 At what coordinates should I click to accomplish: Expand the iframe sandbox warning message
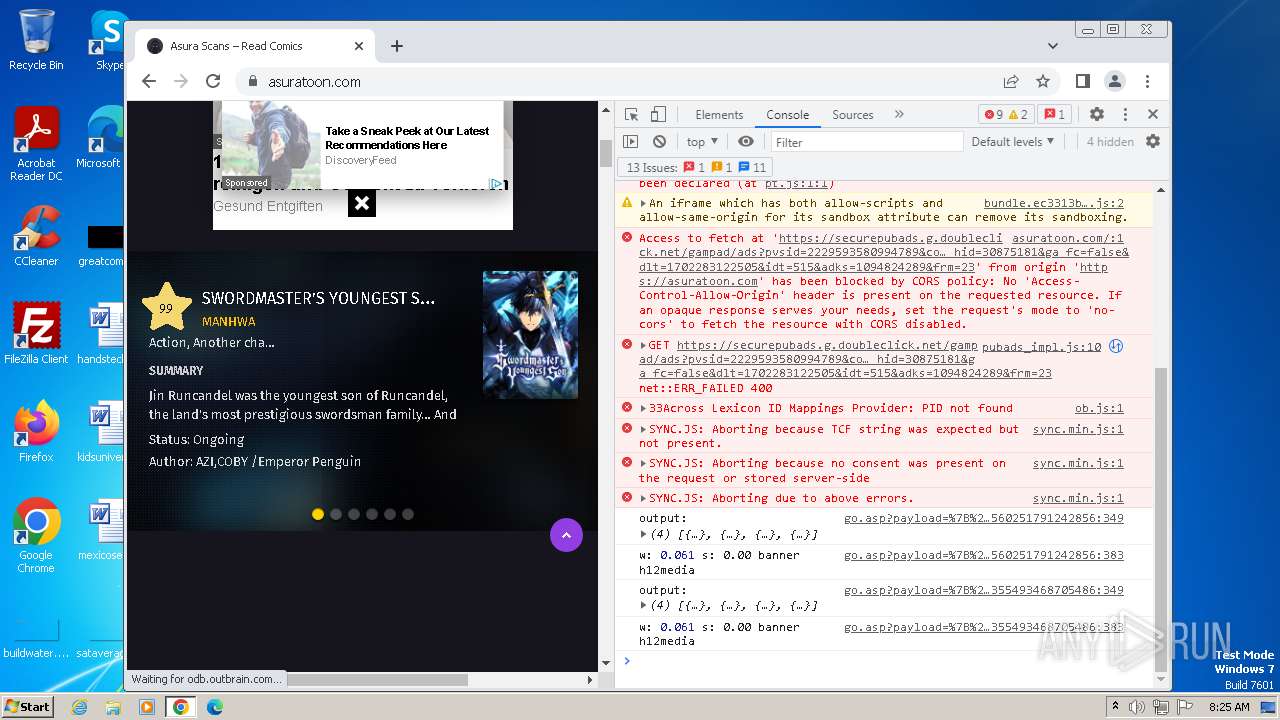643,203
